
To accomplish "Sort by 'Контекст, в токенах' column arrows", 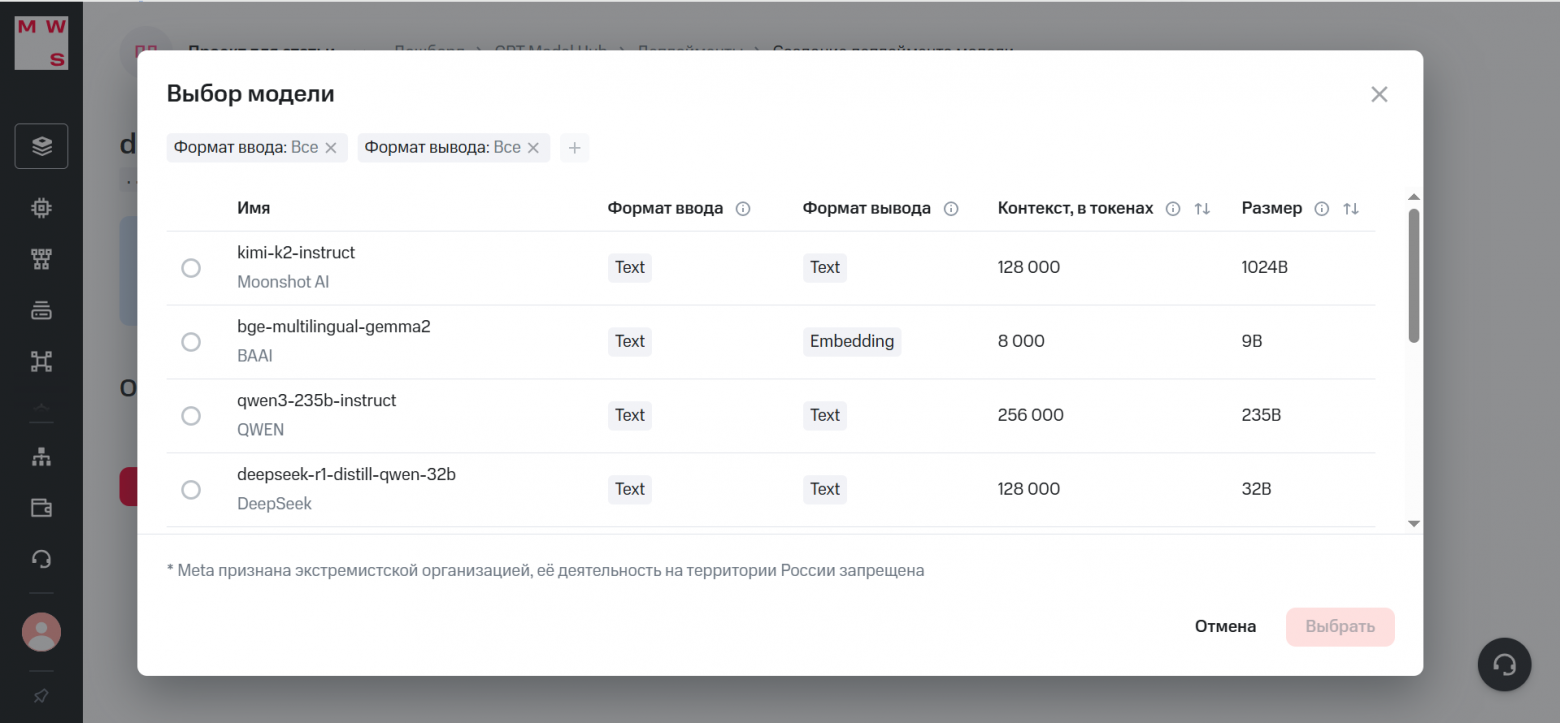I will coord(1202,209).
